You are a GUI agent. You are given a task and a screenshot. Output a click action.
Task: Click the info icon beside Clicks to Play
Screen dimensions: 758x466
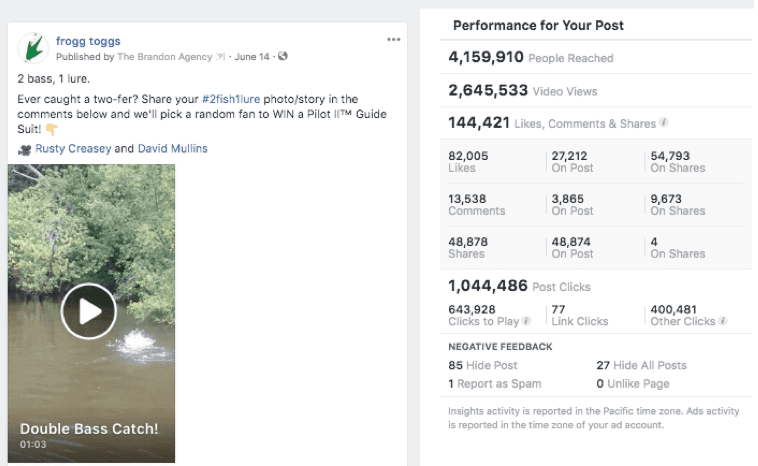point(526,322)
